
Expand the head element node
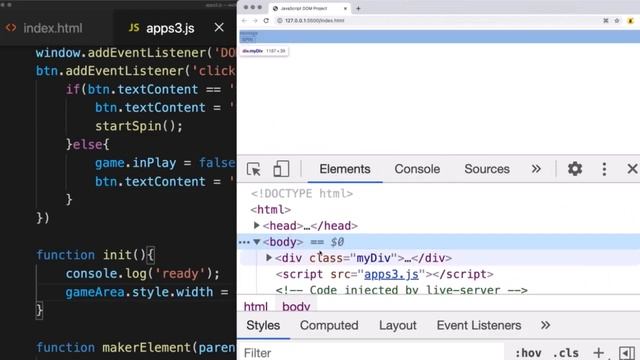click(x=257, y=225)
